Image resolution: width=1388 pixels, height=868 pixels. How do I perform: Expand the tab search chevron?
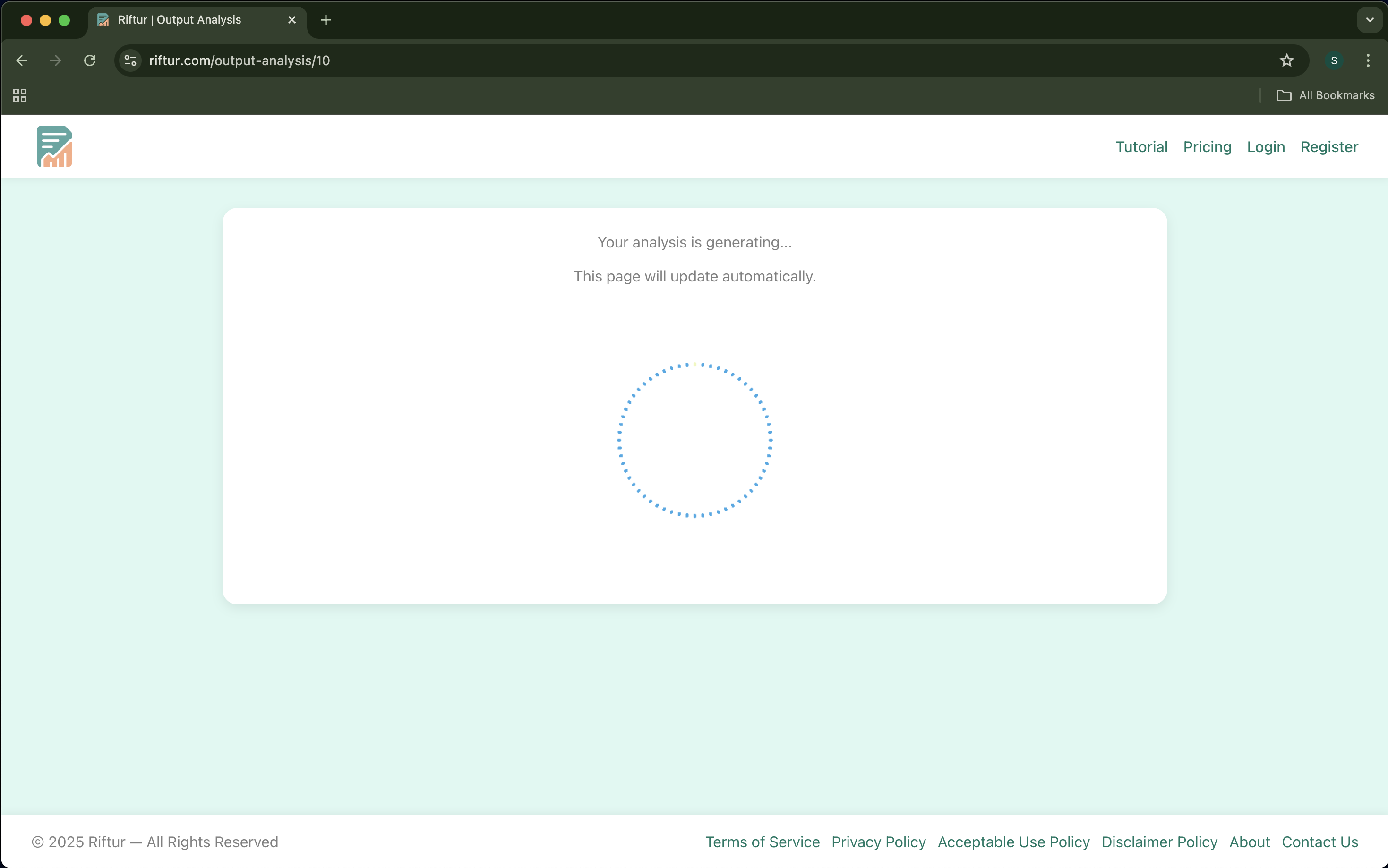[x=1370, y=20]
